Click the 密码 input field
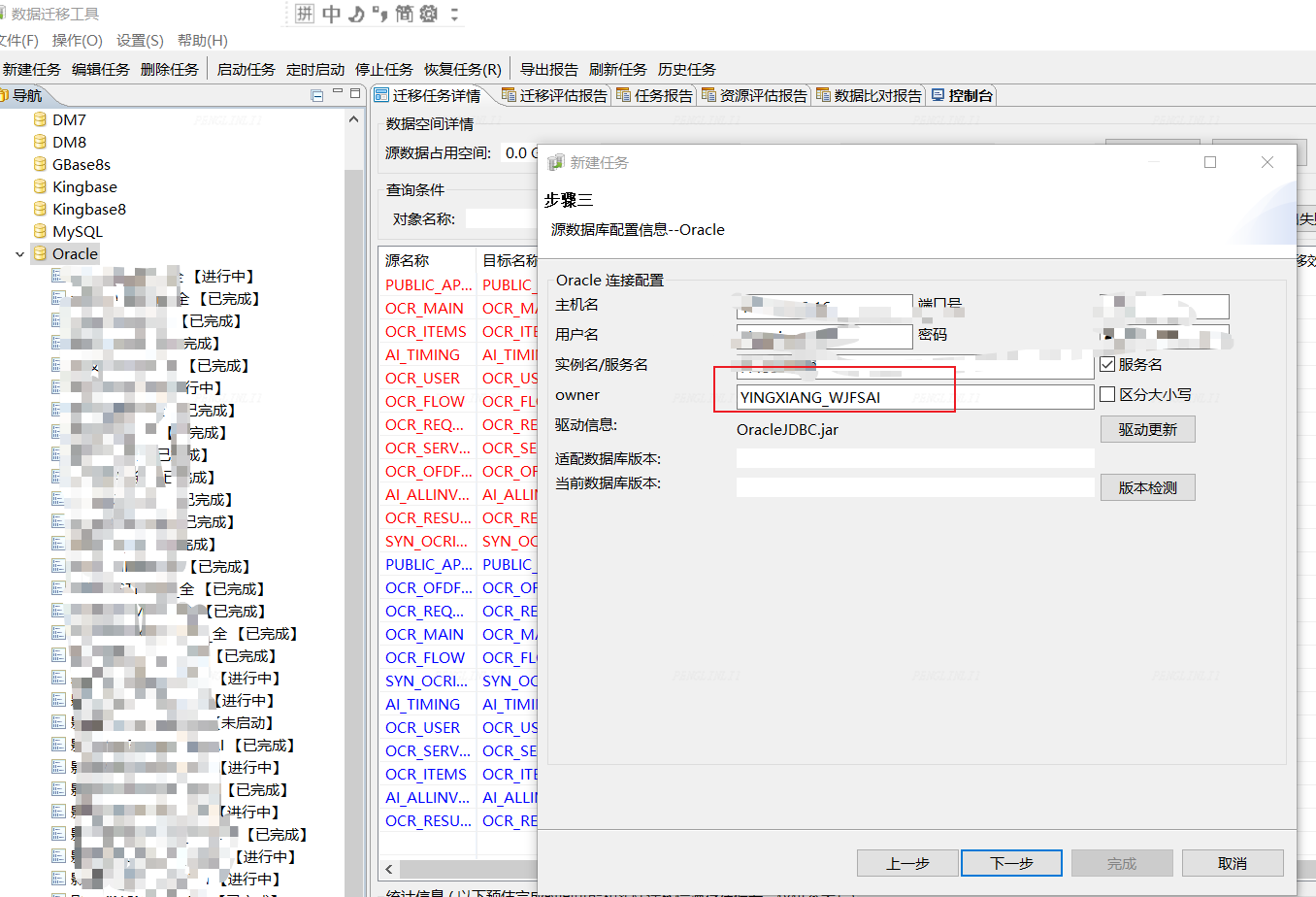This screenshot has height=897, width=1316. point(1165,337)
